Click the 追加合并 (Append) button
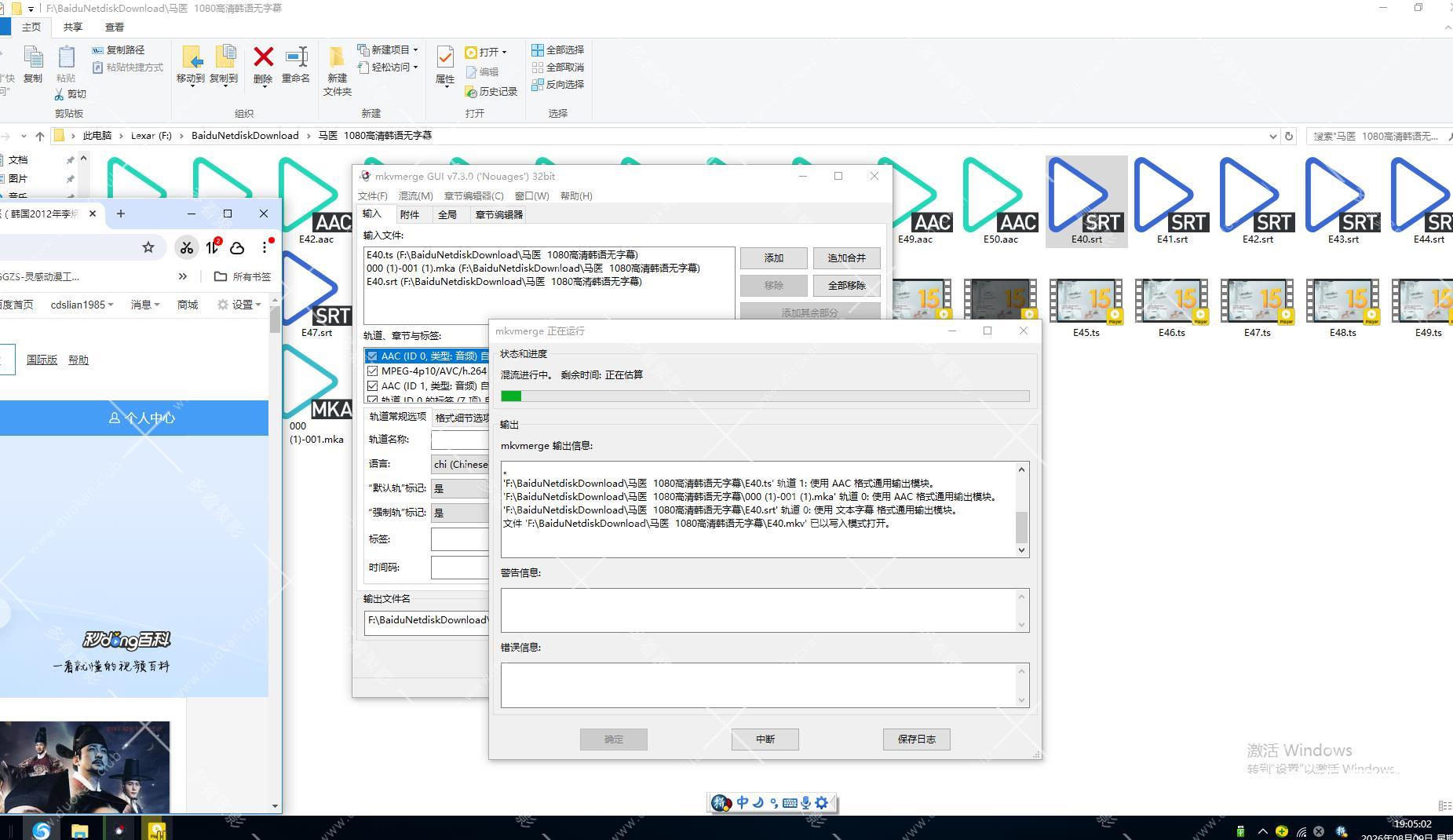Screen dimensions: 1453x840 [x=846, y=258]
